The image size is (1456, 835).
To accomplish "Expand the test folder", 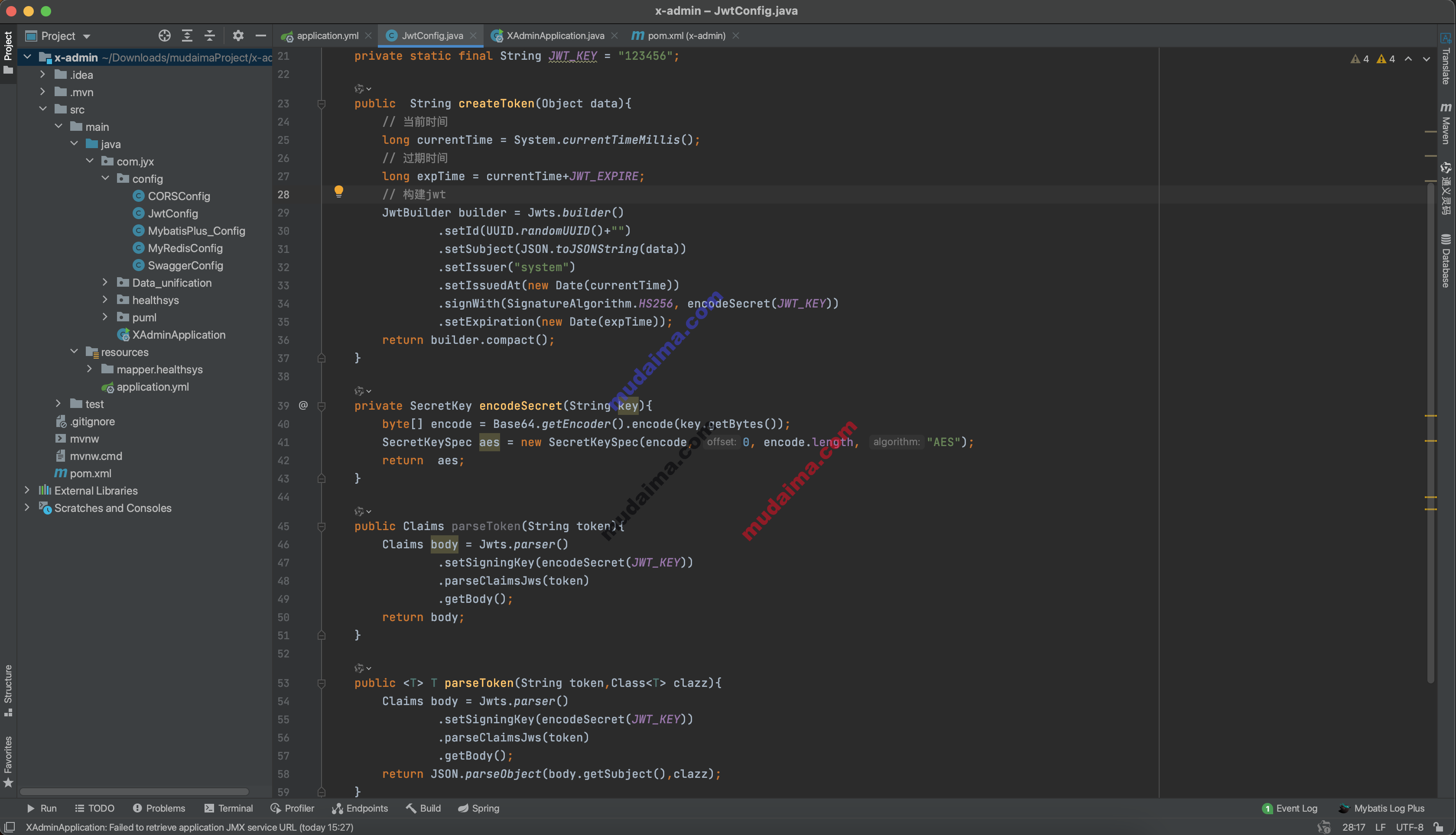I will tap(58, 404).
